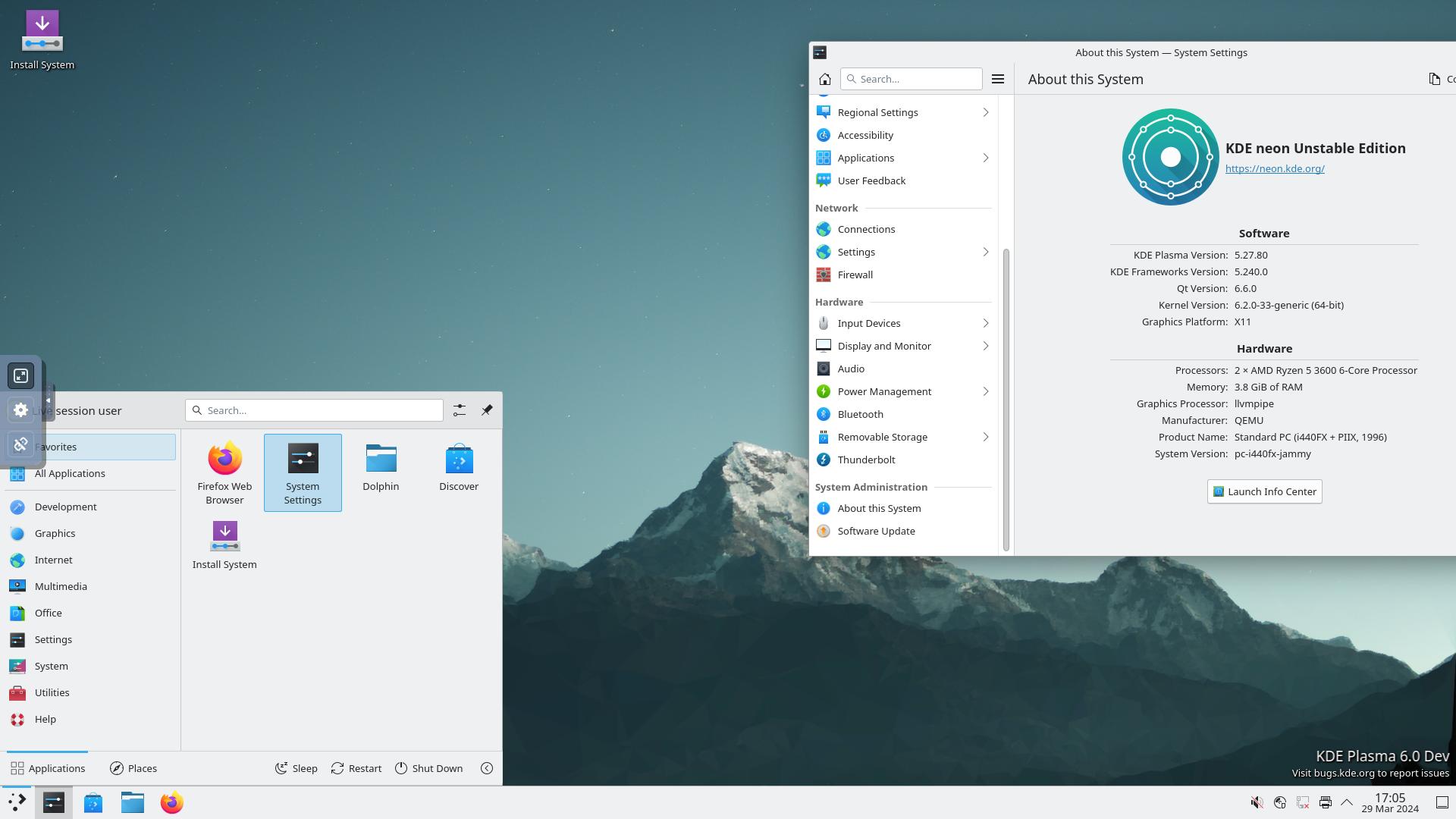Viewport: 1456px width, 819px height.
Task: Focus the System Settings Search field
Action: point(911,79)
